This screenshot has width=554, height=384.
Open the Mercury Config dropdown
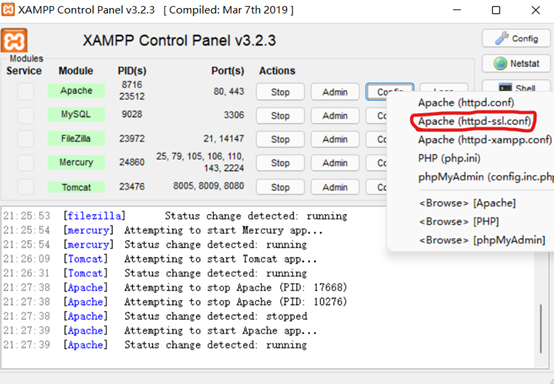(x=377, y=163)
